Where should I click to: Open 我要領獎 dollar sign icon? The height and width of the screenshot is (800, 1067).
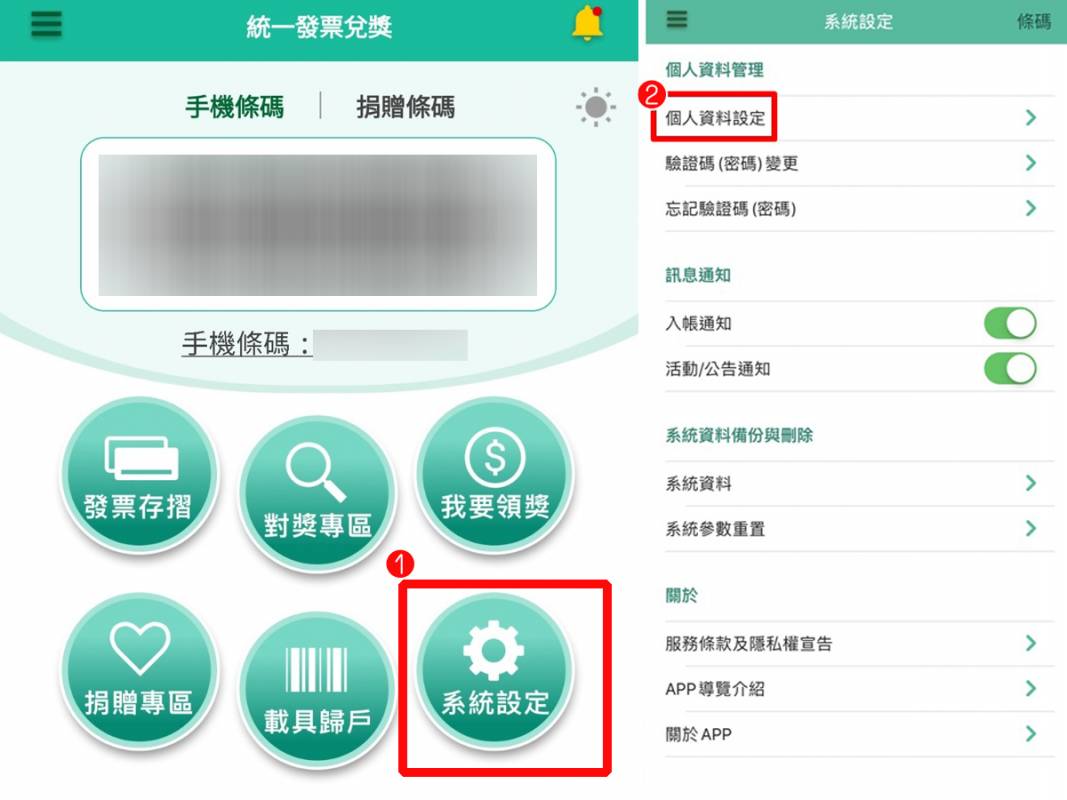(495, 474)
